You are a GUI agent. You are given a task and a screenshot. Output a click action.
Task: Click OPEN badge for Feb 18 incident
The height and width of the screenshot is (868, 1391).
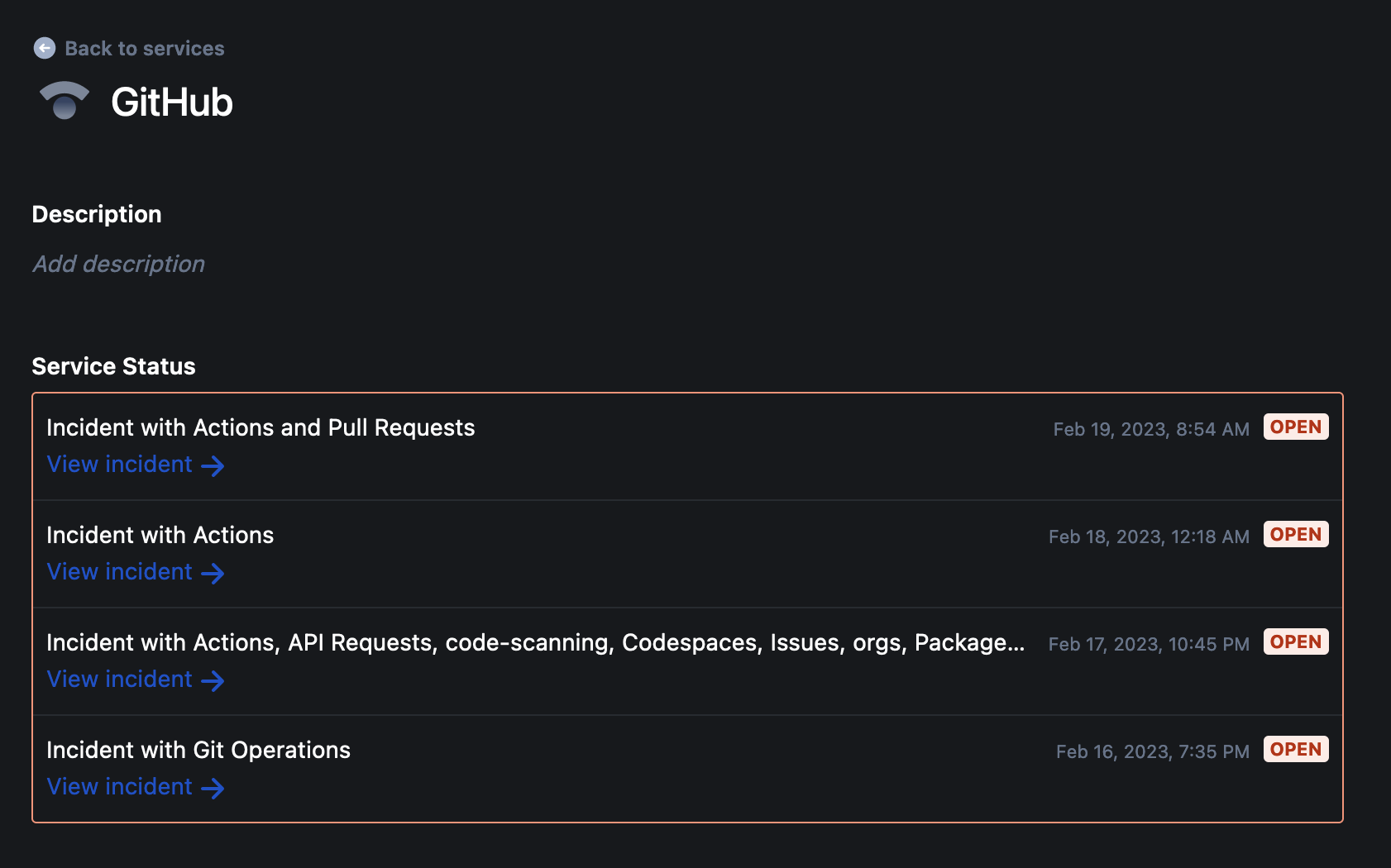(1296, 535)
